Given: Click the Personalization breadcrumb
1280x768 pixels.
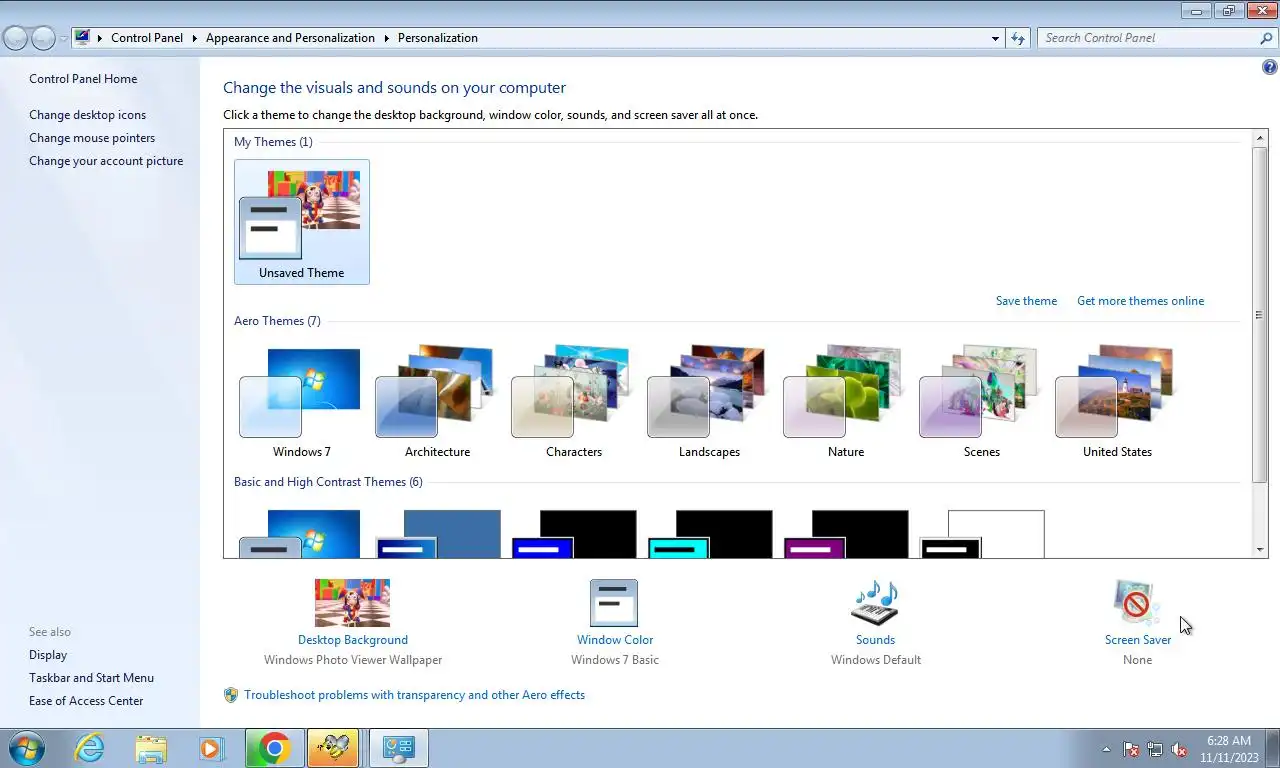Looking at the screenshot, I should 438,38.
